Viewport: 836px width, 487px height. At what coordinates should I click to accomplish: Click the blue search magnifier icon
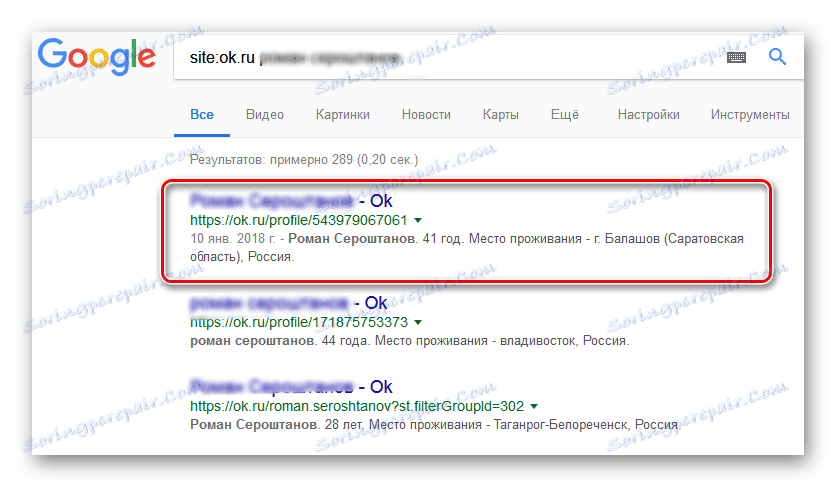pyautogui.click(x=777, y=57)
